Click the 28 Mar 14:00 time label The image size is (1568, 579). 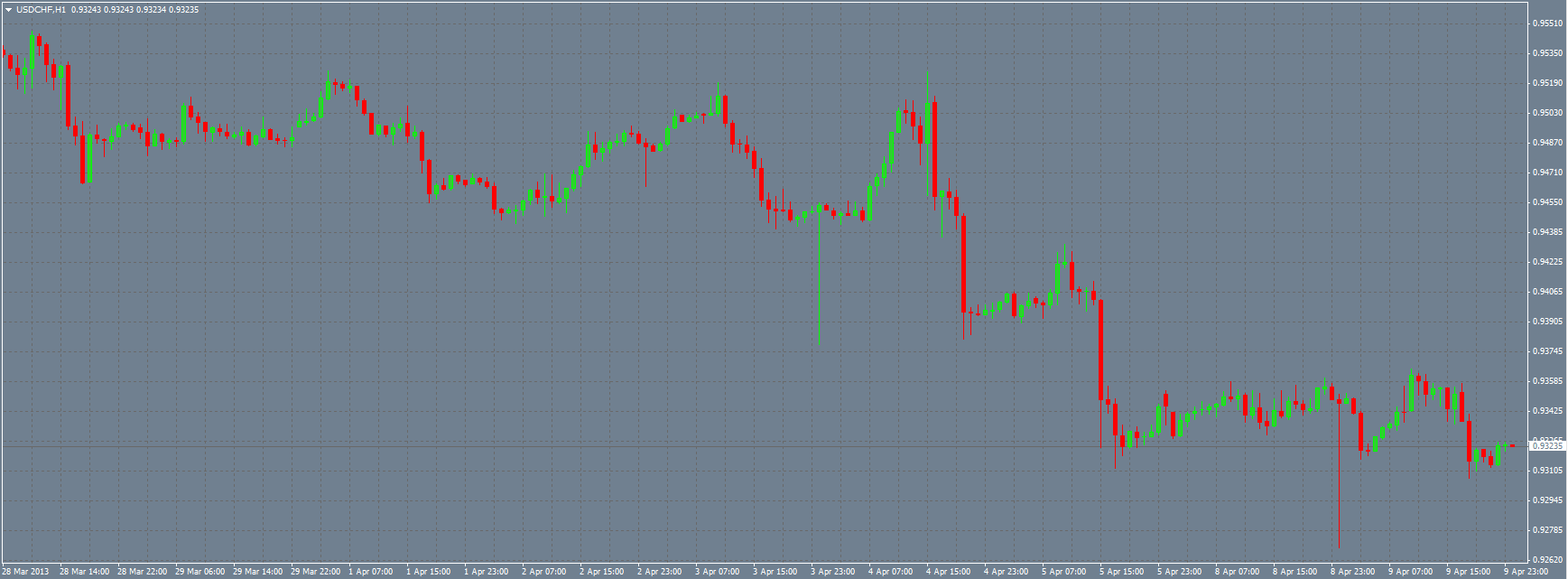[85, 572]
